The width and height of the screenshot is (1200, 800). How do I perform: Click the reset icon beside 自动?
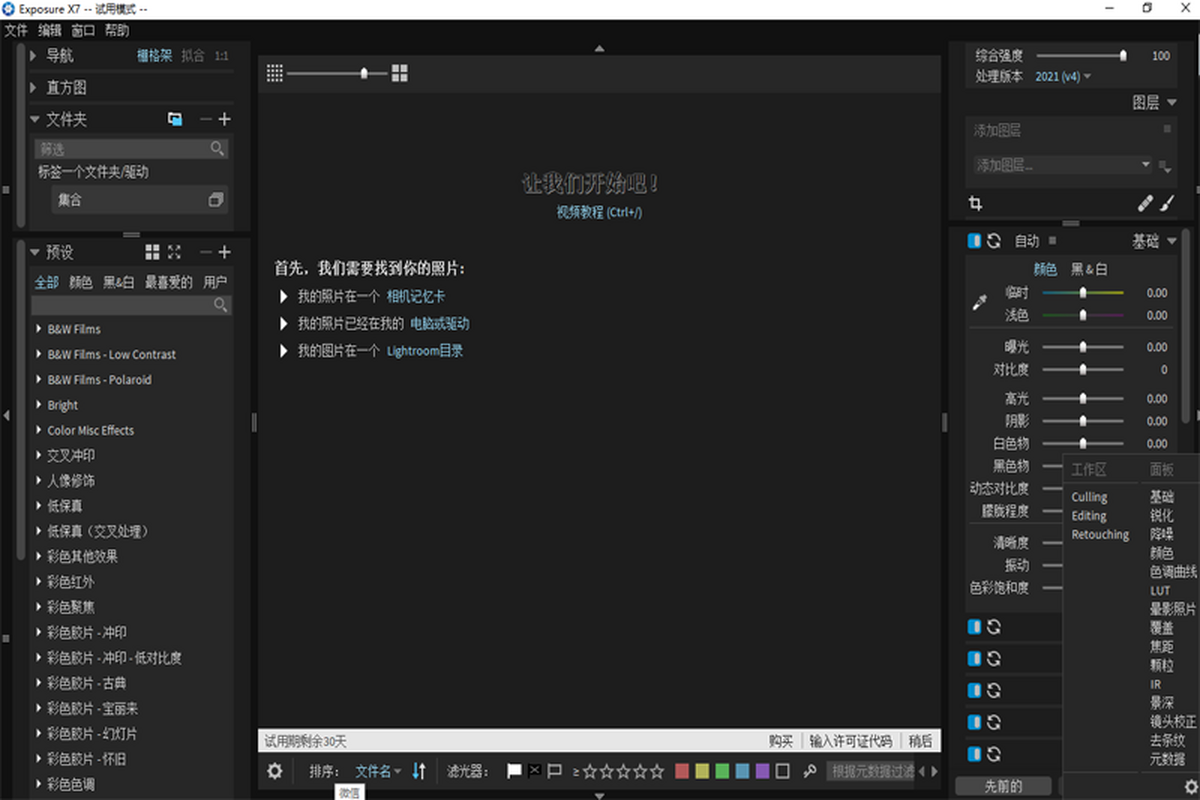tap(994, 241)
